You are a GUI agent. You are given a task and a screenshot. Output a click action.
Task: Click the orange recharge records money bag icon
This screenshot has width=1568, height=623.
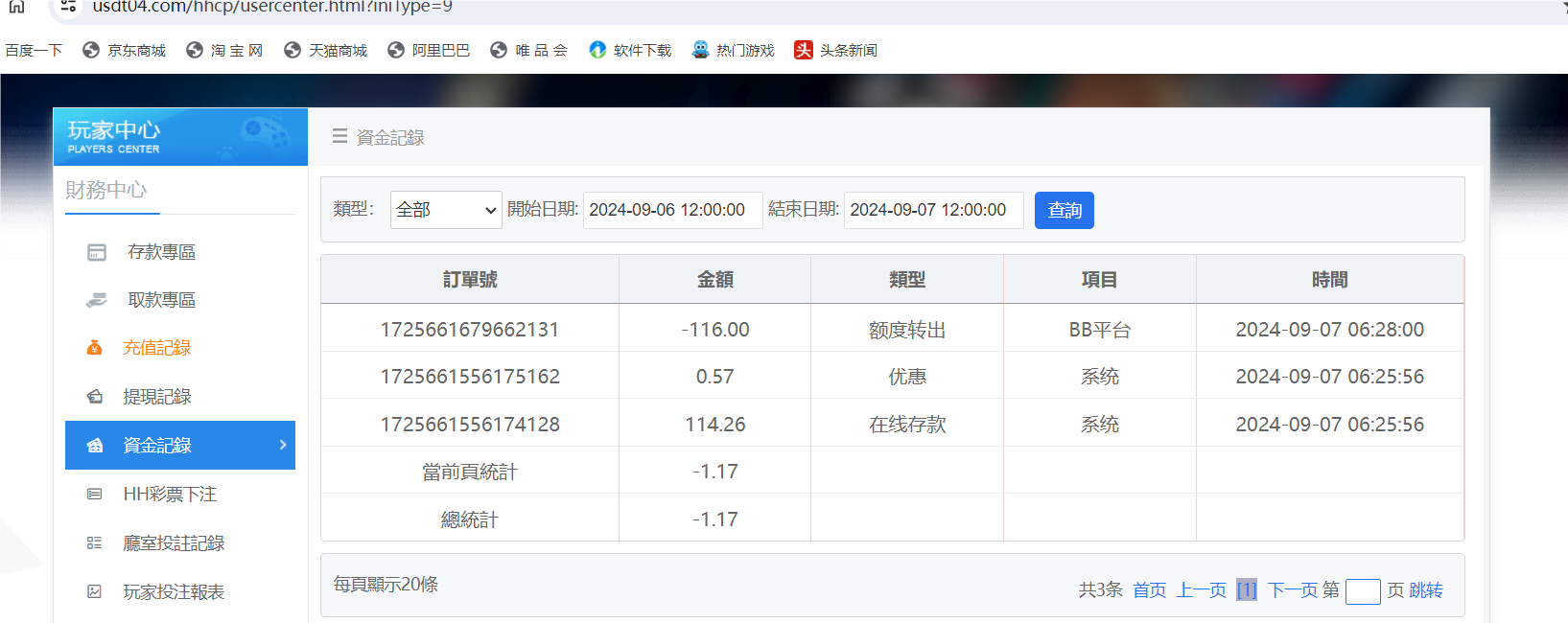pyautogui.click(x=94, y=348)
